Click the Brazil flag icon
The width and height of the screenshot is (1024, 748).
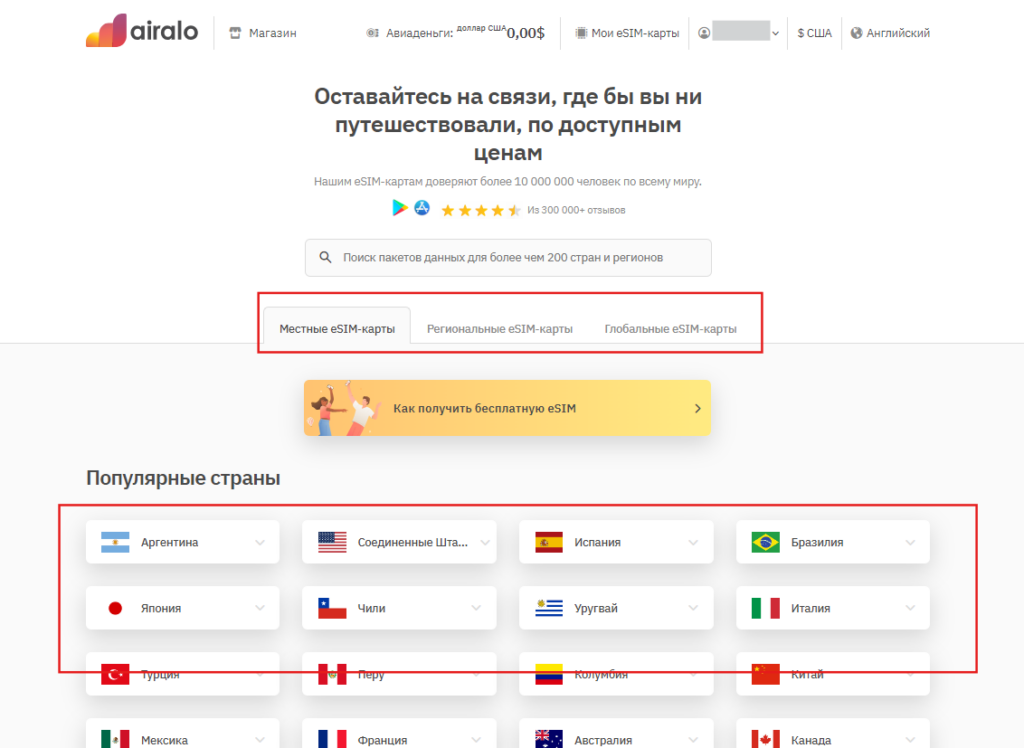[x=766, y=542]
